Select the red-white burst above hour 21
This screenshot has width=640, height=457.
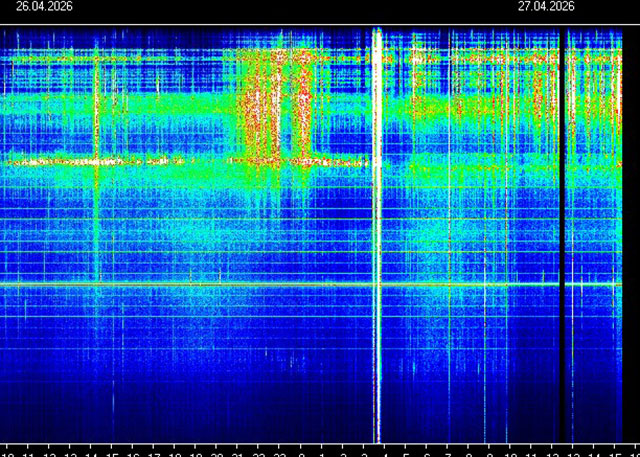pyautogui.click(x=260, y=110)
